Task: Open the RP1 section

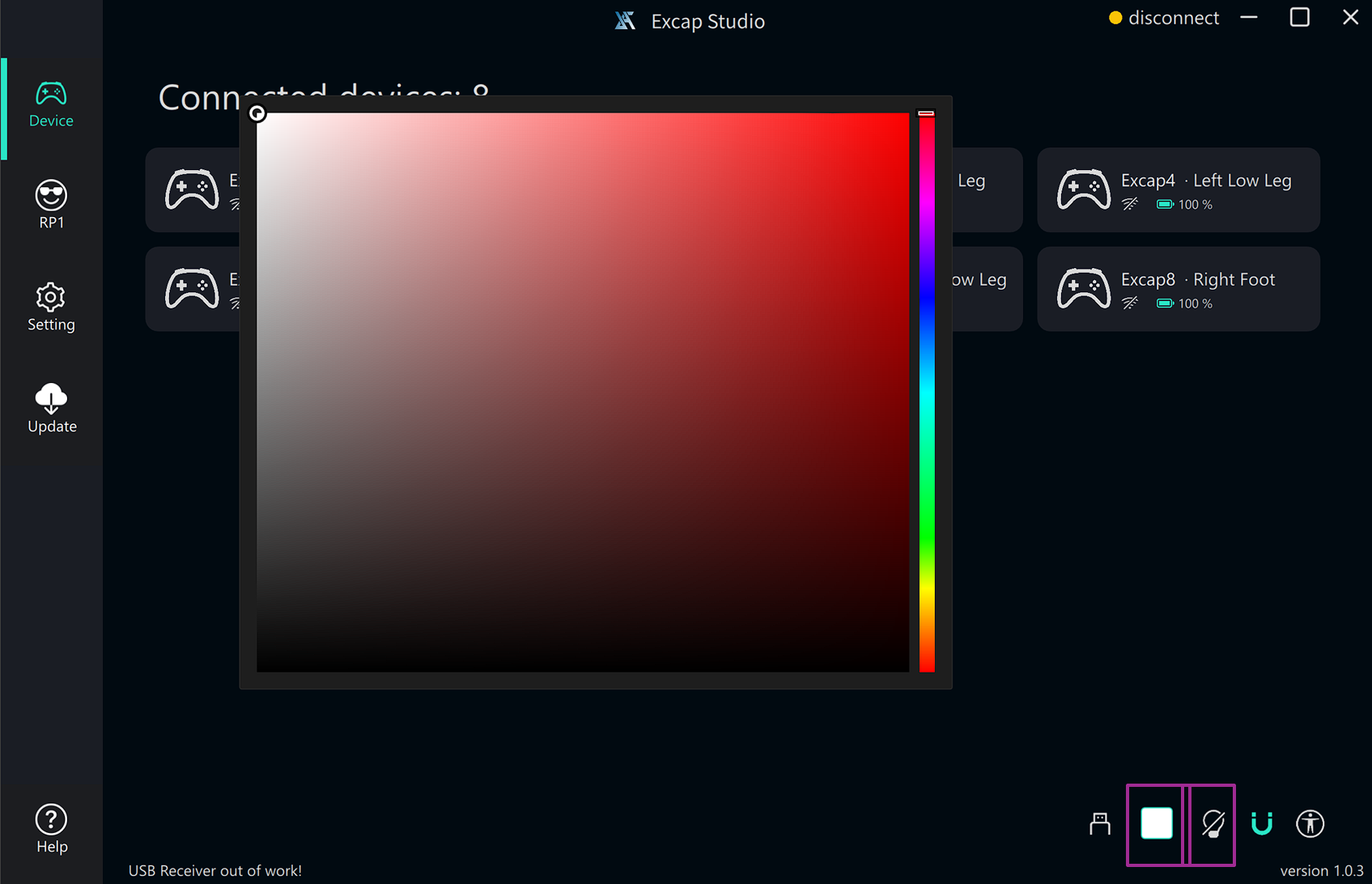Action: tap(51, 205)
